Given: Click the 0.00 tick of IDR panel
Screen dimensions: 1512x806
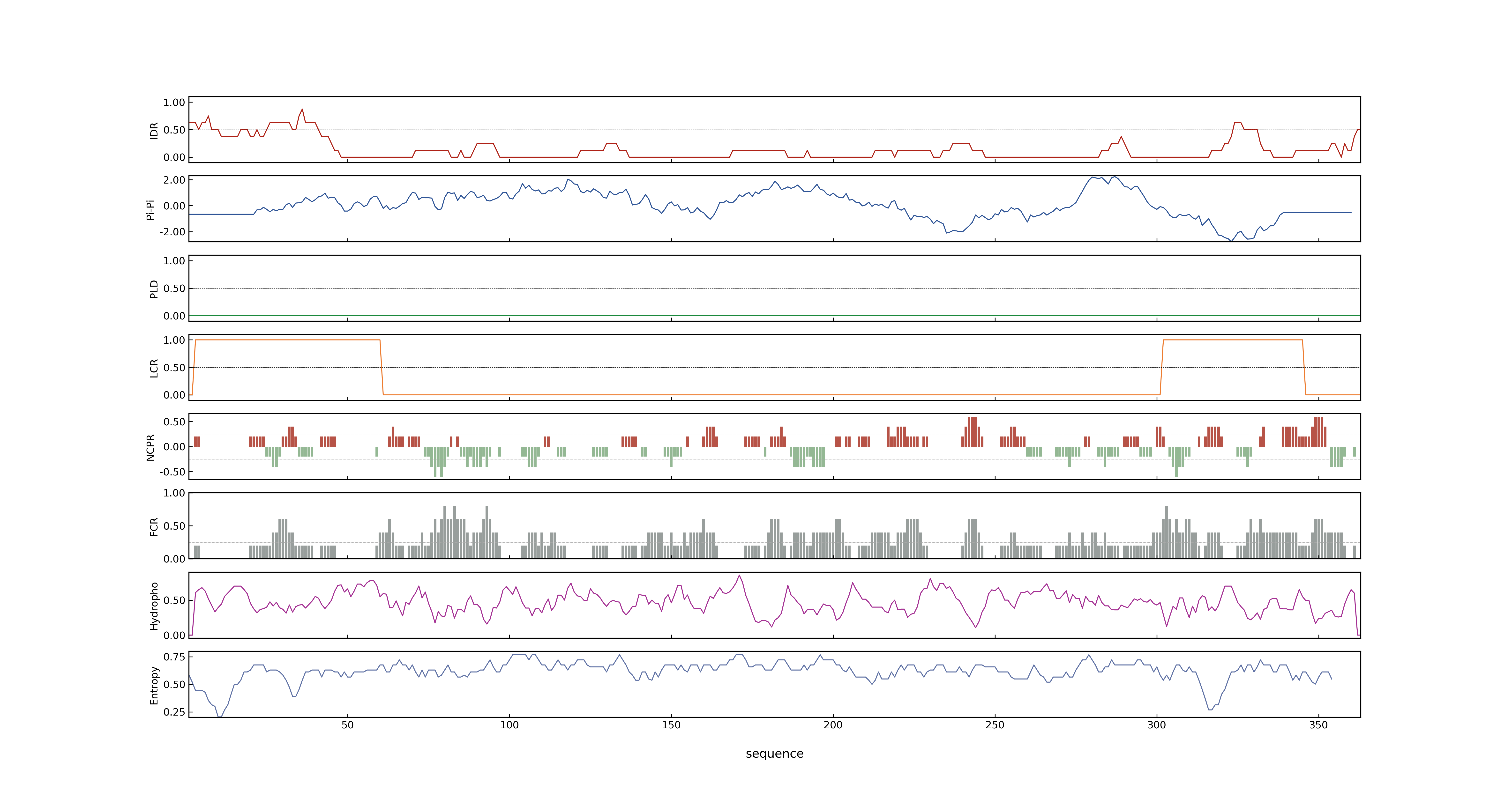Looking at the screenshot, I should point(174,157).
